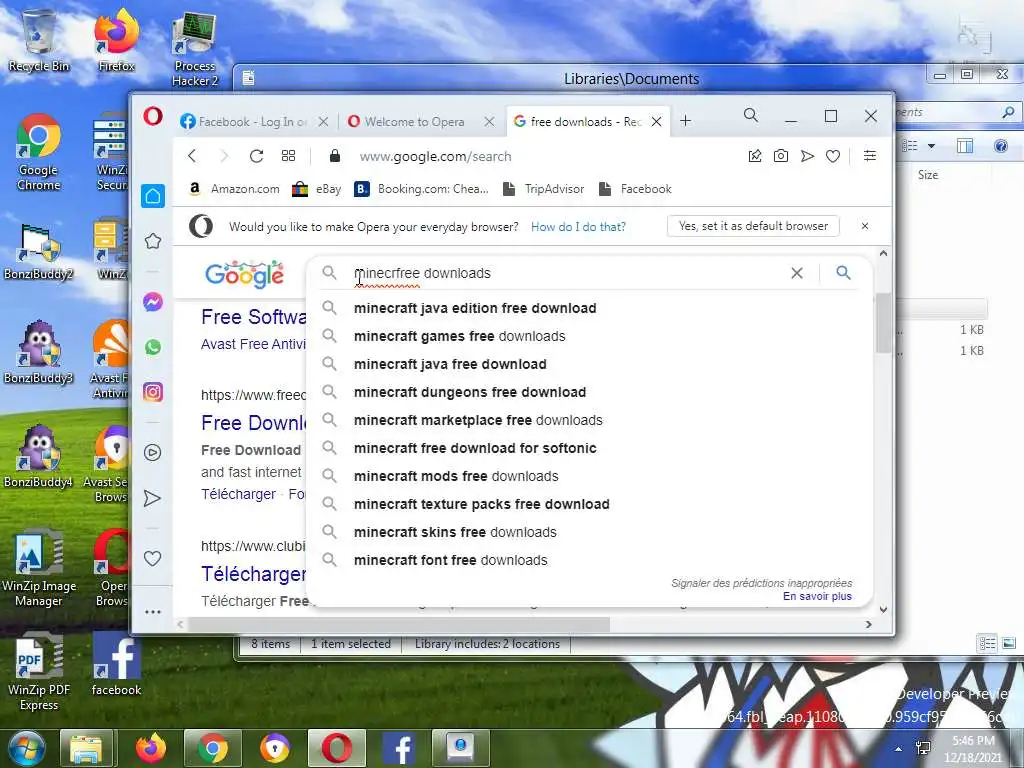The image size is (1024, 768).
Task: Click Signaler des prédictions inappropriées
Action: [x=761, y=583]
